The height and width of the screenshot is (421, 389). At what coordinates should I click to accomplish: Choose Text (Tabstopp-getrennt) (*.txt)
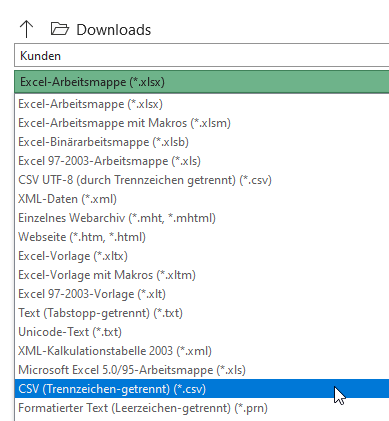[x=202, y=313]
